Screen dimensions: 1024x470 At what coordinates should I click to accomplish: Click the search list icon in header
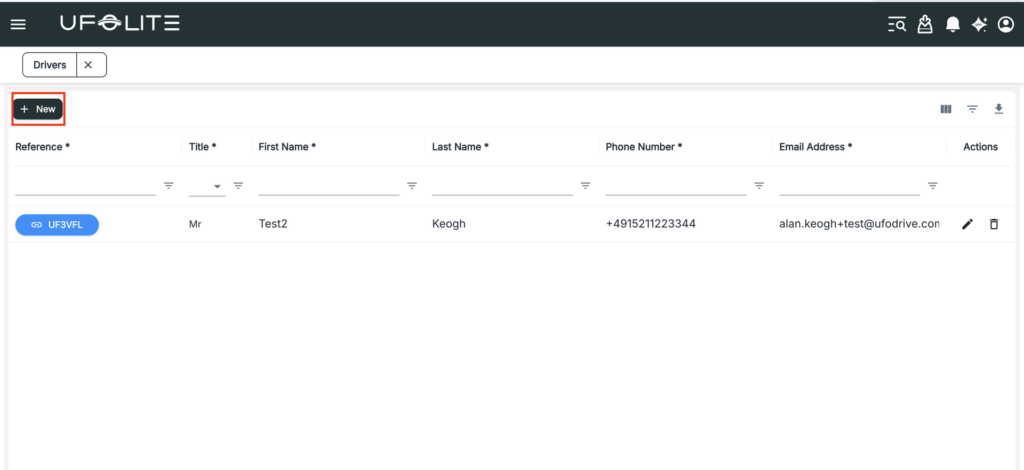pyautogui.click(x=896, y=24)
